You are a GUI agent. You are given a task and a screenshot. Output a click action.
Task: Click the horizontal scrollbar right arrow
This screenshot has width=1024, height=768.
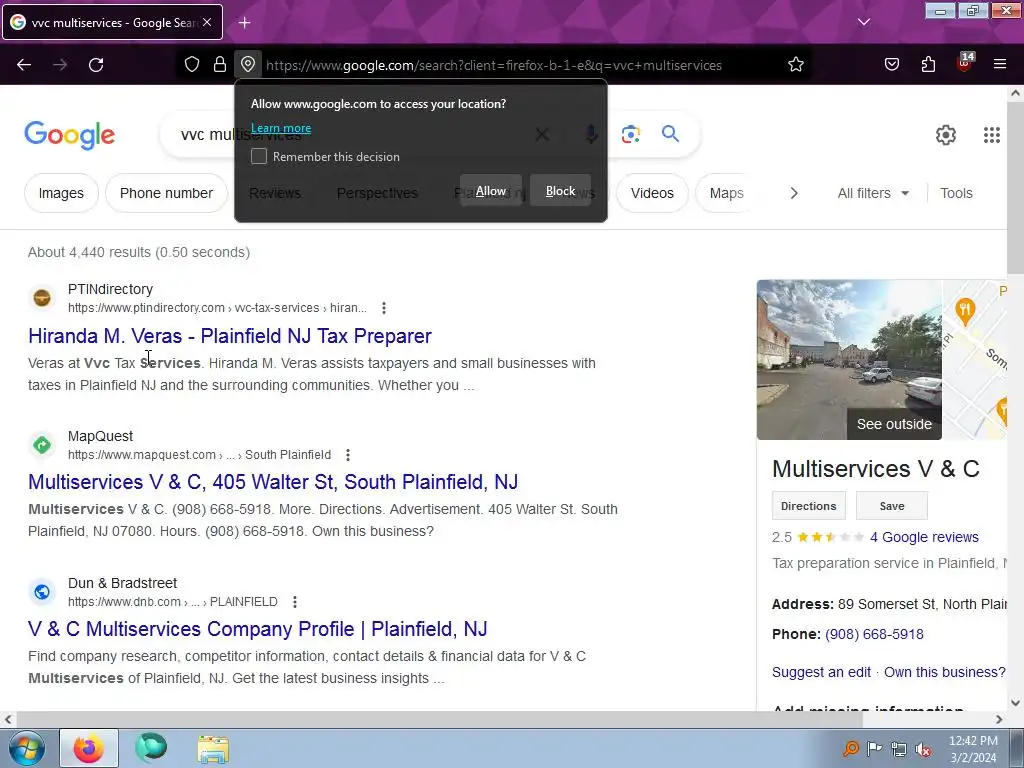[x=999, y=719]
